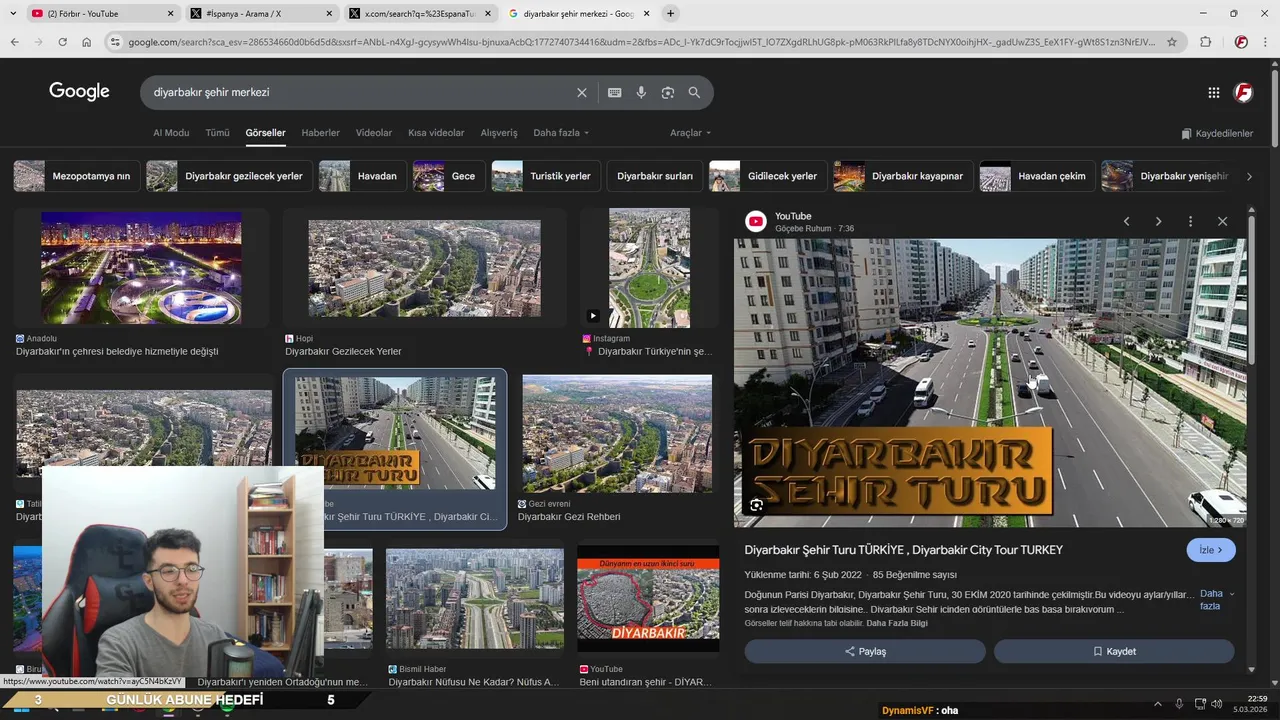Open Google account profile avatar
This screenshot has height=720, width=1280.
[1244, 92]
